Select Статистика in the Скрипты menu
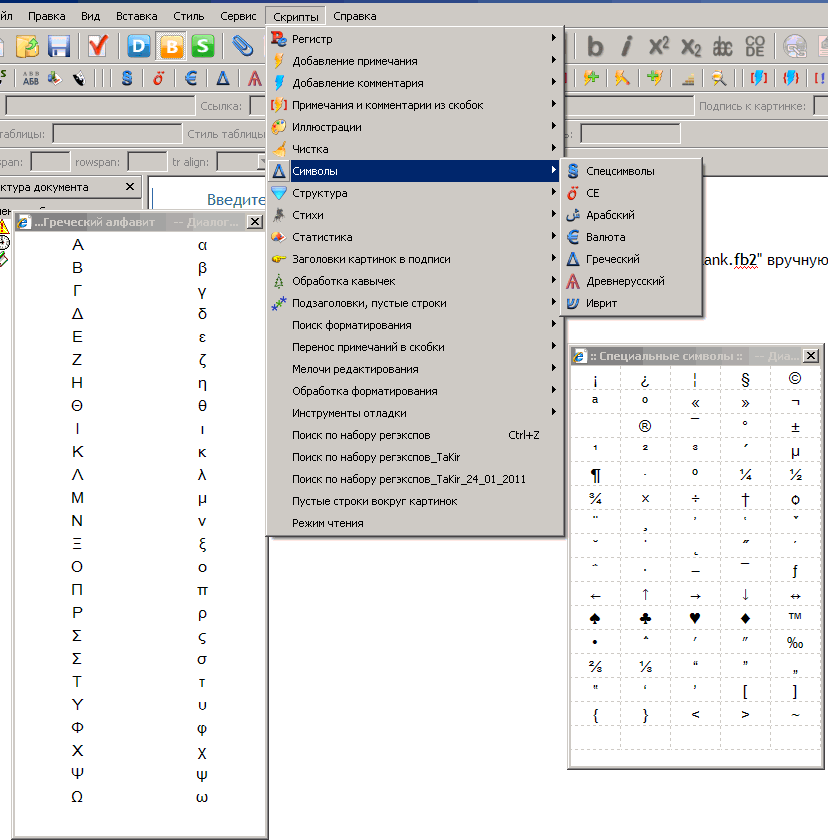 (x=350, y=238)
